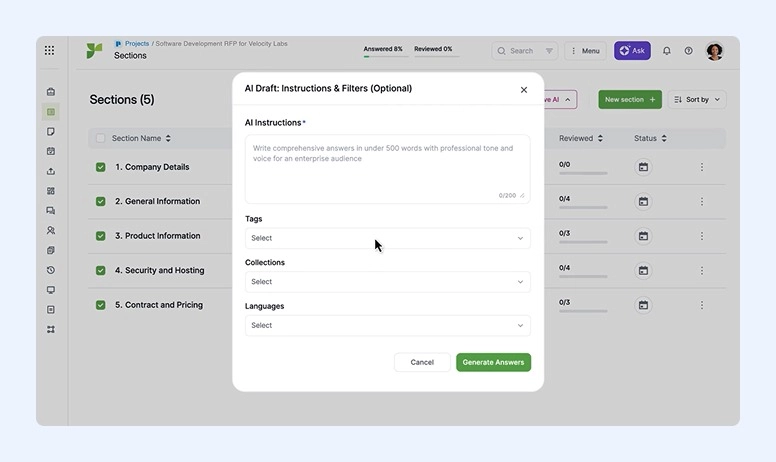Uncheck the Product Information checkbox
The height and width of the screenshot is (462, 776).
click(100, 236)
